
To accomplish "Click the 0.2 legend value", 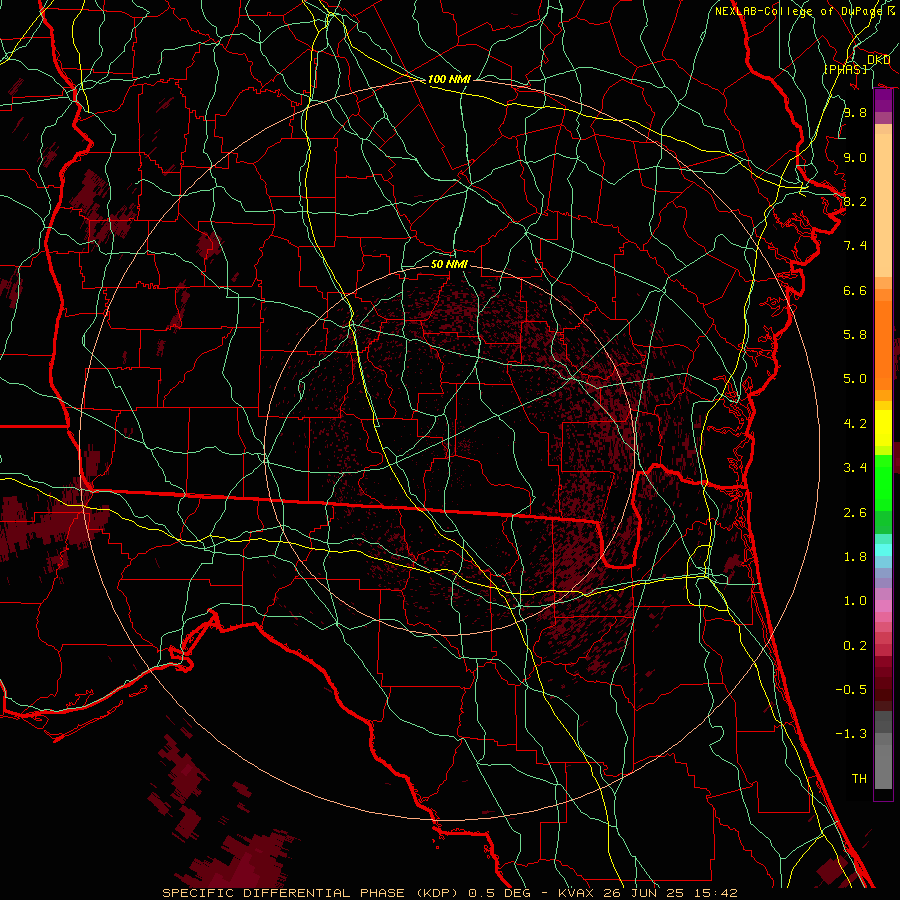I will pyautogui.click(x=855, y=646).
